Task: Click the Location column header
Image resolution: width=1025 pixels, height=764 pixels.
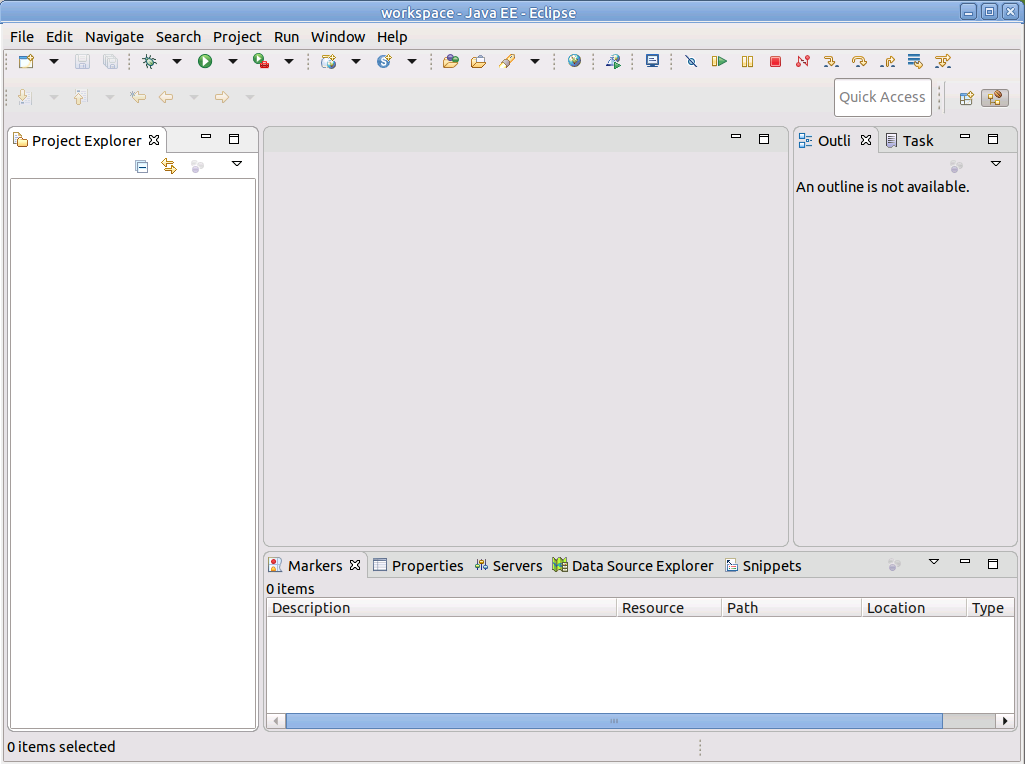Action: (914, 608)
